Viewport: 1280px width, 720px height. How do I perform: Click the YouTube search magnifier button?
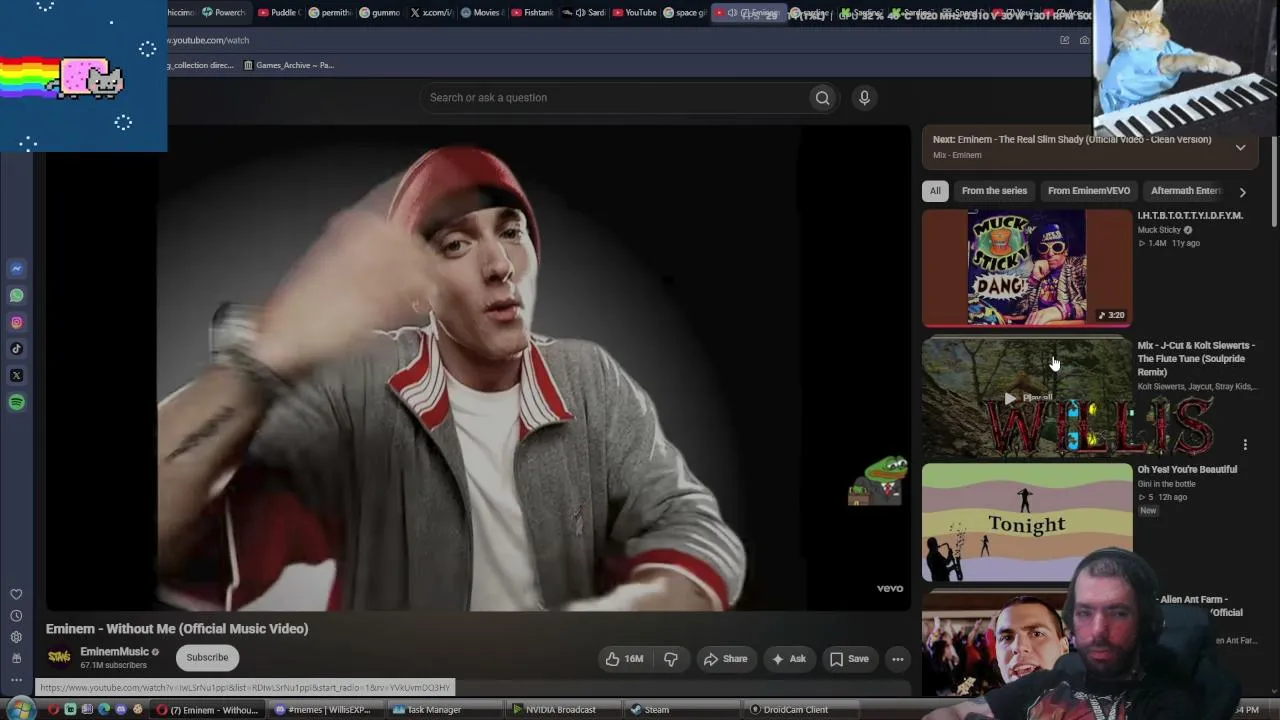[x=822, y=97]
